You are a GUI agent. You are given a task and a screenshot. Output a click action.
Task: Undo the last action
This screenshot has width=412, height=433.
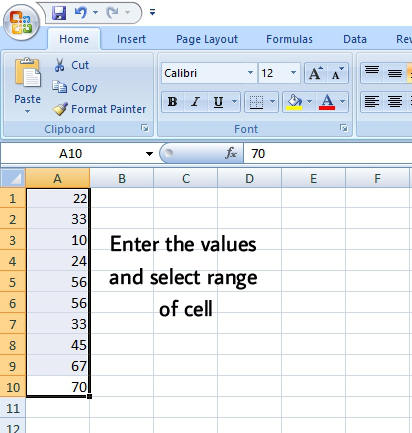click(81, 13)
